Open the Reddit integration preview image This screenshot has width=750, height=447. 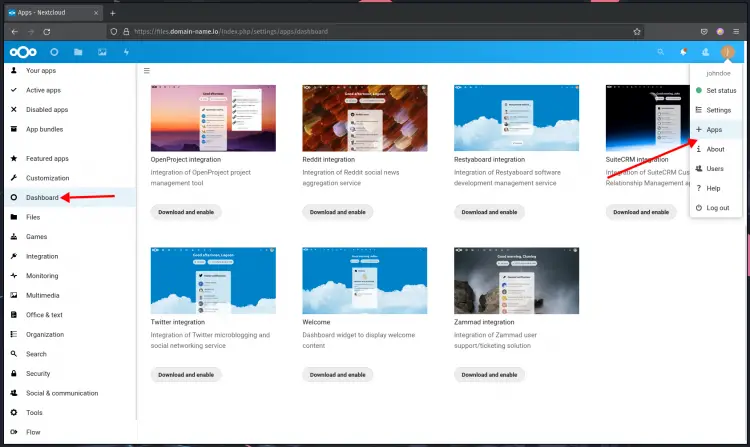[365, 118]
